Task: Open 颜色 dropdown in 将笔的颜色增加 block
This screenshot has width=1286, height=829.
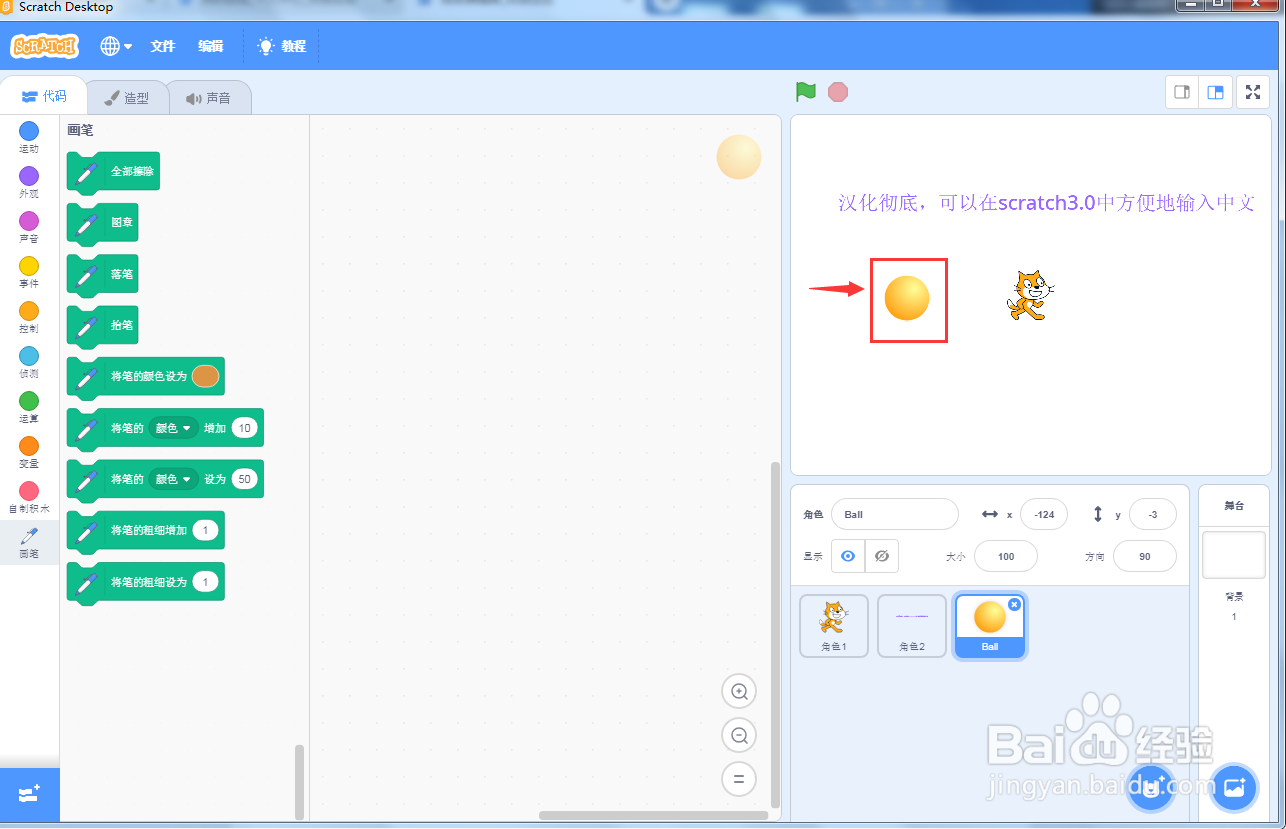Action: (172, 427)
